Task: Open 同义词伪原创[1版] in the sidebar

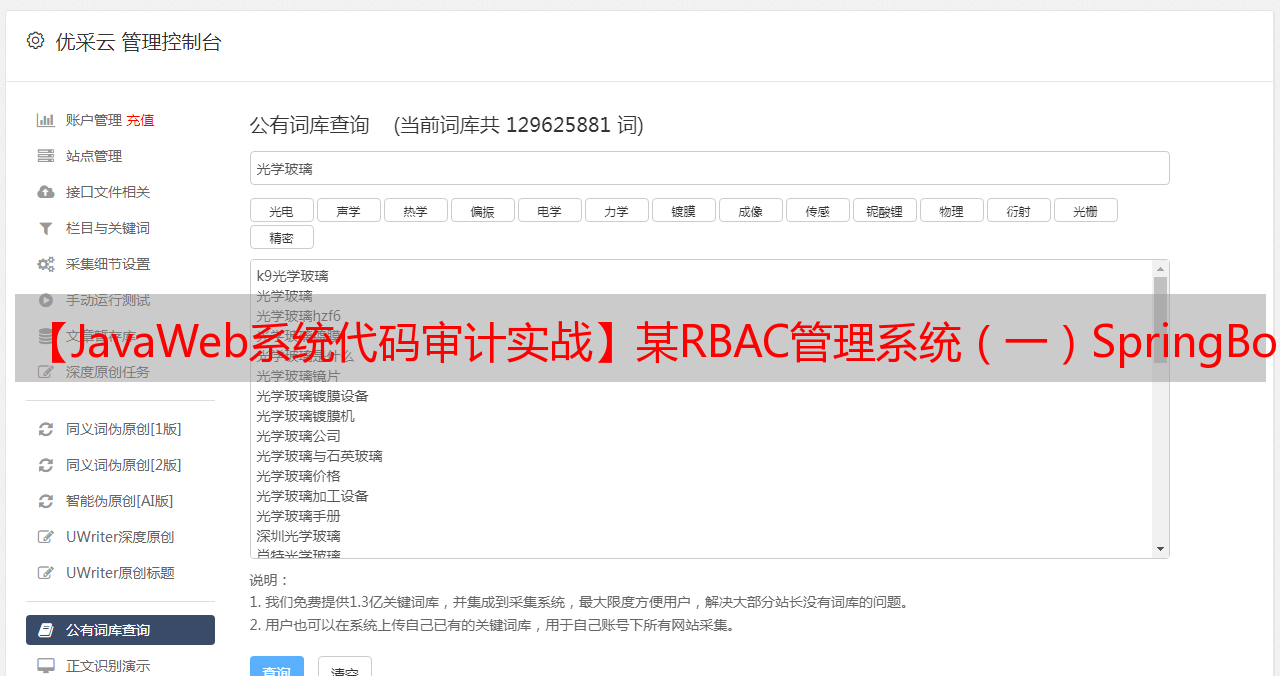Action: coord(124,429)
